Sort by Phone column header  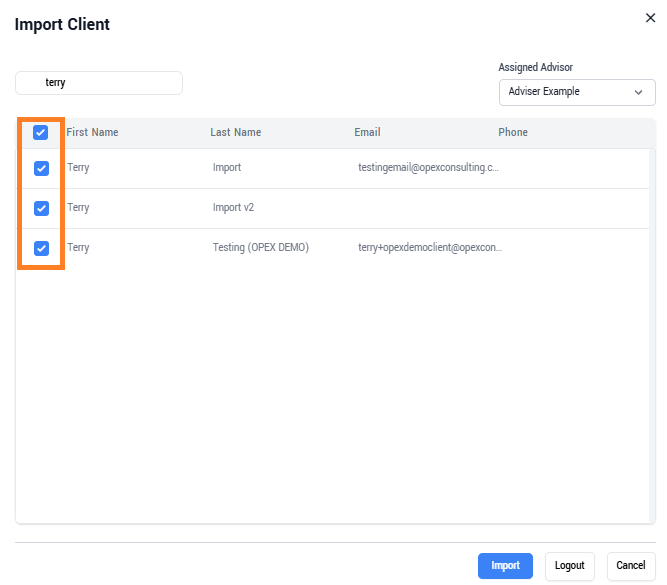[513, 132]
